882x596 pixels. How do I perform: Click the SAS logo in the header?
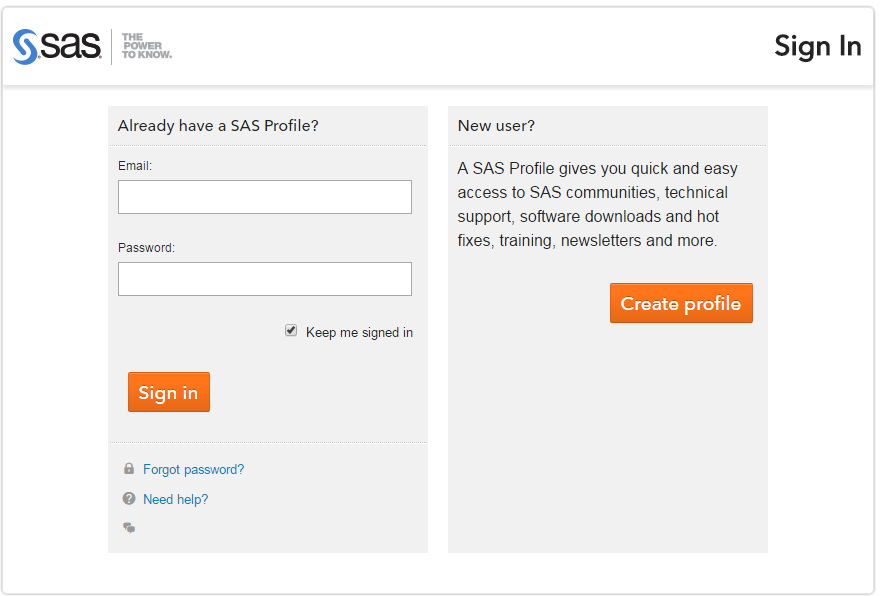coord(57,47)
